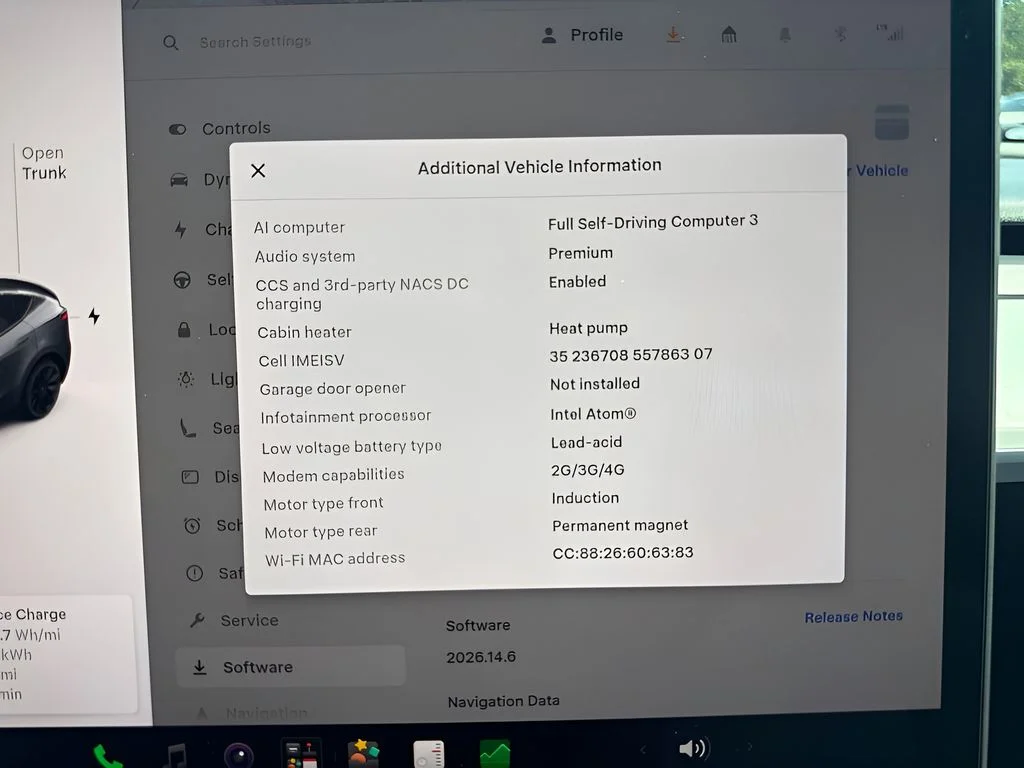The image size is (1024, 768).
Task: Open the HomeLink garage icon
Action: (729, 34)
